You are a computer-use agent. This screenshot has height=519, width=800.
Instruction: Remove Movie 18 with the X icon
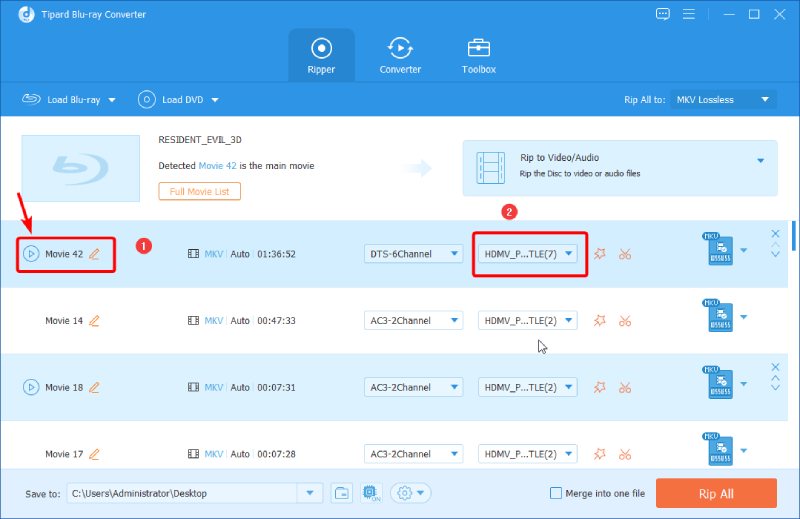tap(775, 367)
